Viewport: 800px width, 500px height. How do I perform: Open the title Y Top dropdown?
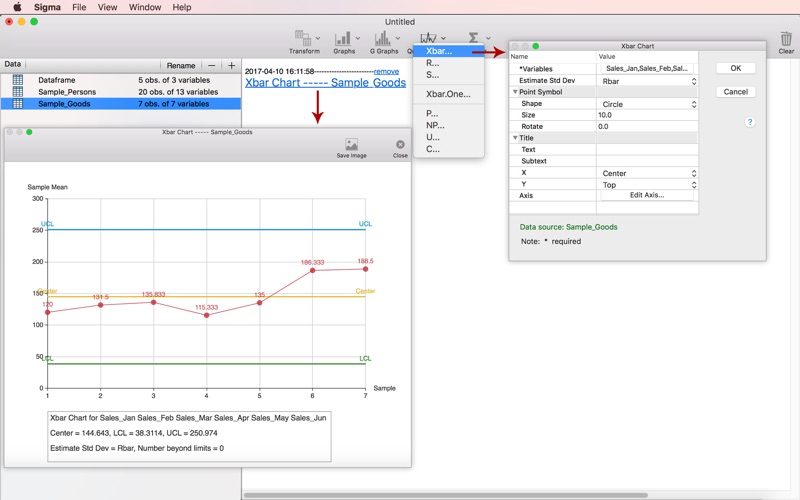pos(647,185)
